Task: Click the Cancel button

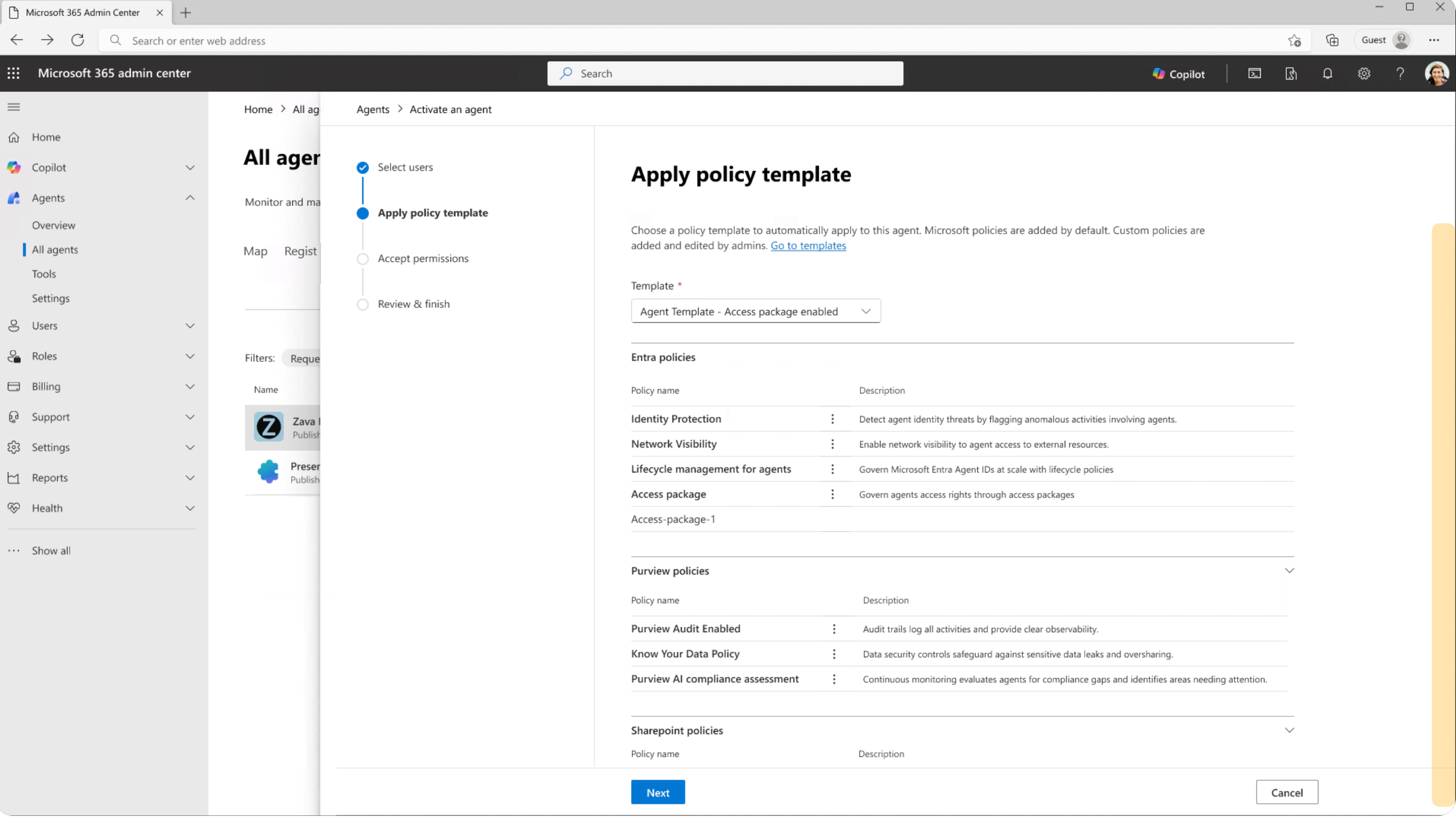Action: click(1287, 793)
